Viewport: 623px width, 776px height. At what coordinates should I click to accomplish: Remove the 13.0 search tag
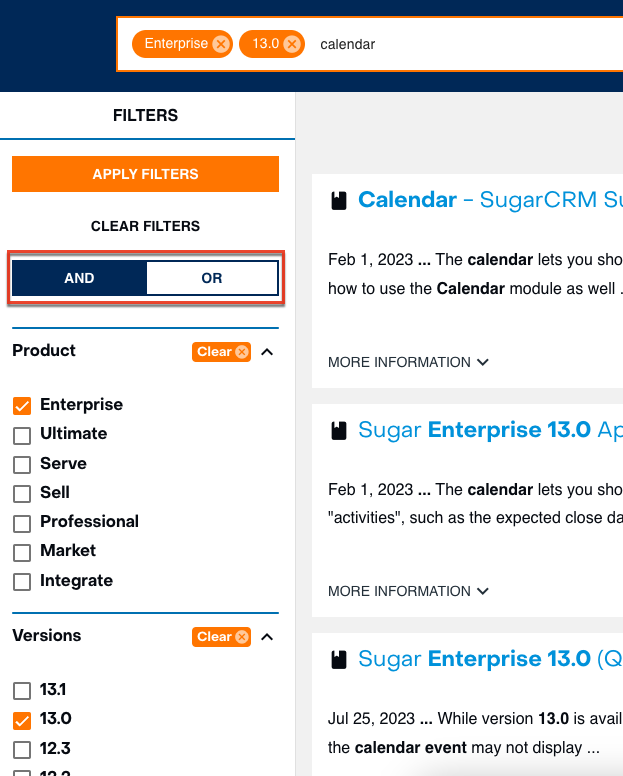pyautogui.click(x=291, y=44)
